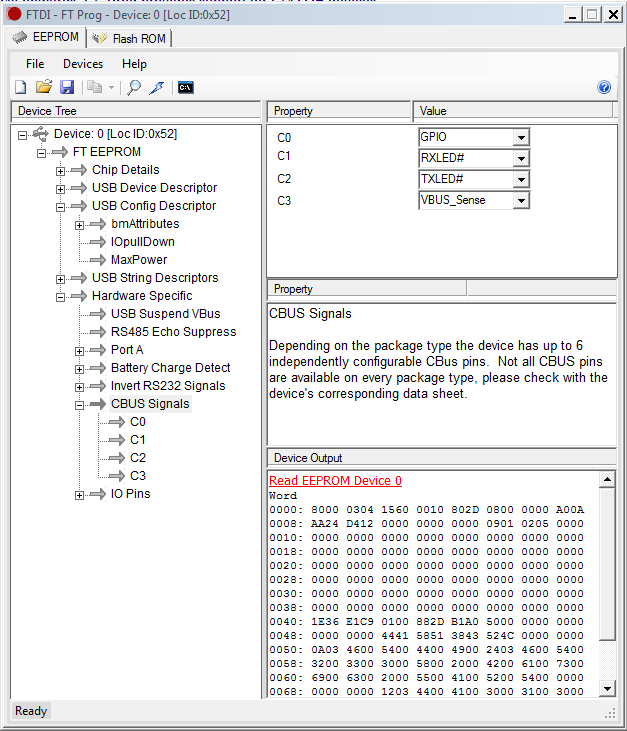
Task: Select the C2 tree item
Action: 138,458
